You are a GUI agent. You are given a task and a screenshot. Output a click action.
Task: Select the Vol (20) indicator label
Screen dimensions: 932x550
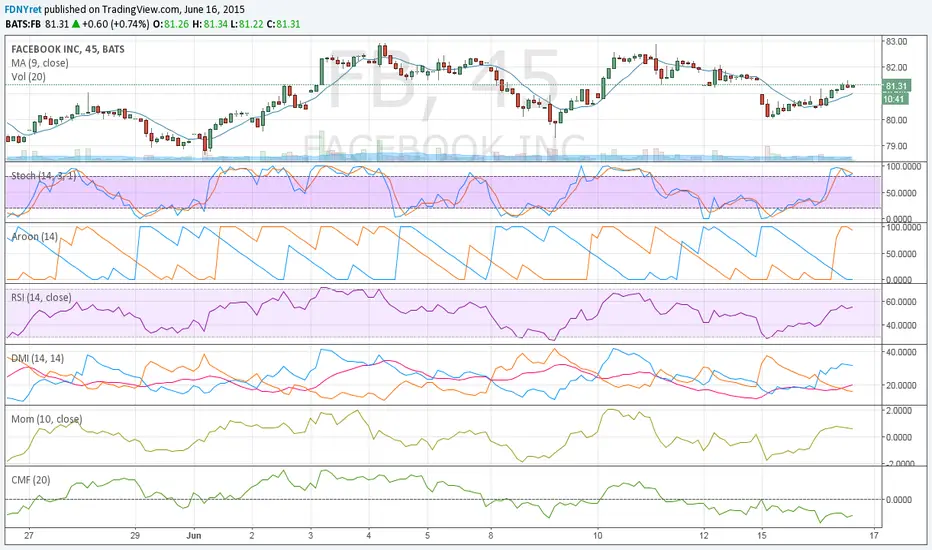29,77
